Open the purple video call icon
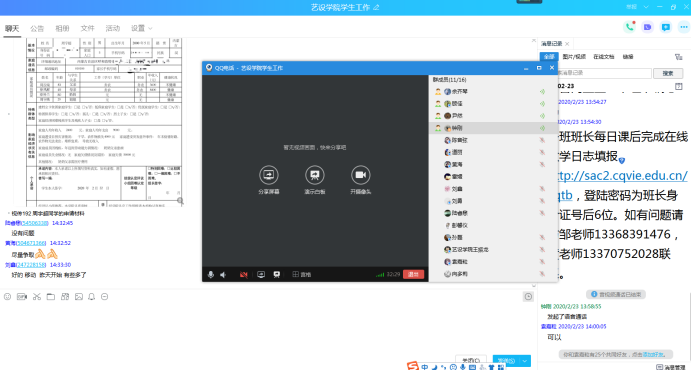 click(647, 27)
